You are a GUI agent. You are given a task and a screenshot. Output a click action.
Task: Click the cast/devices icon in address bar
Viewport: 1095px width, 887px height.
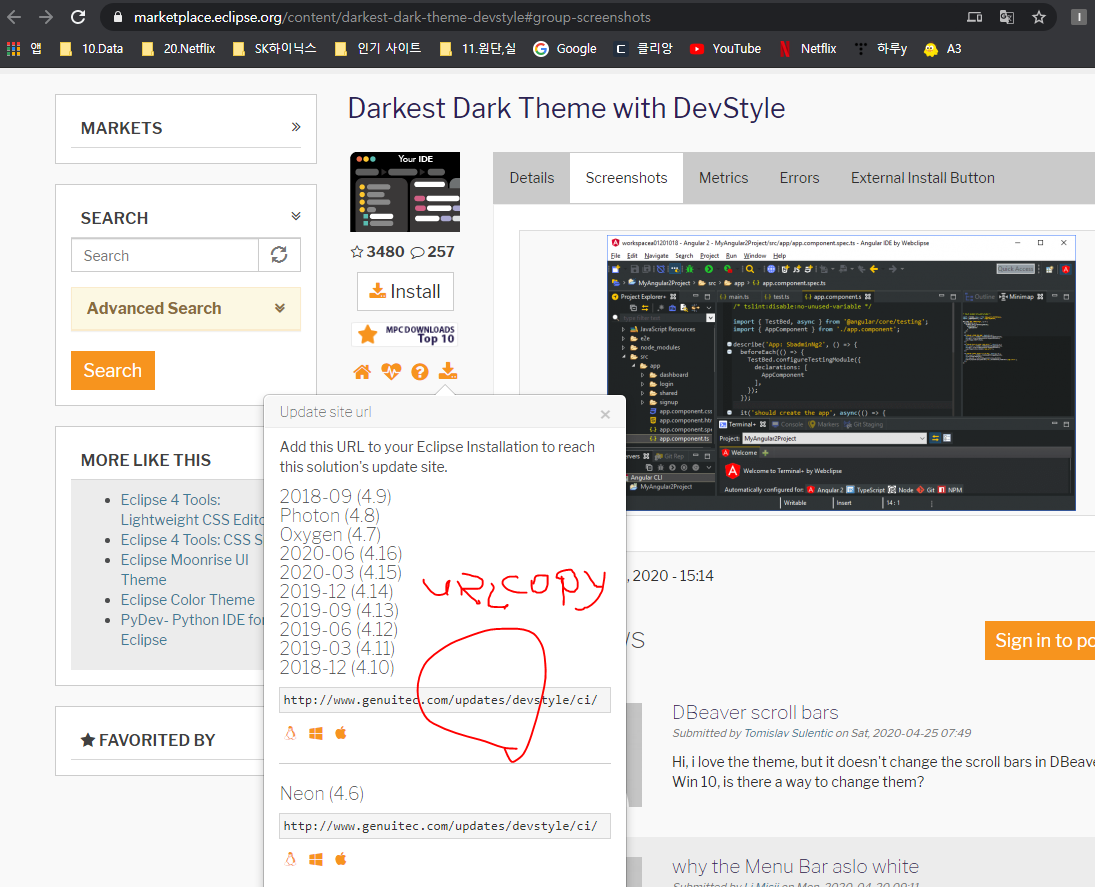[974, 17]
